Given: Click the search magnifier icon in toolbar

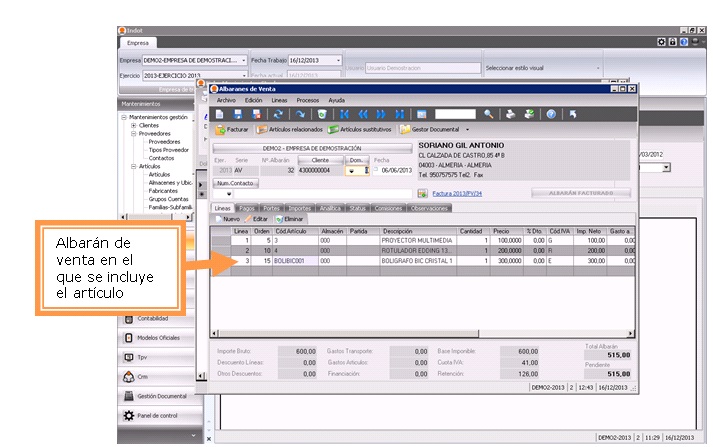Looking at the screenshot, I should (490, 114).
